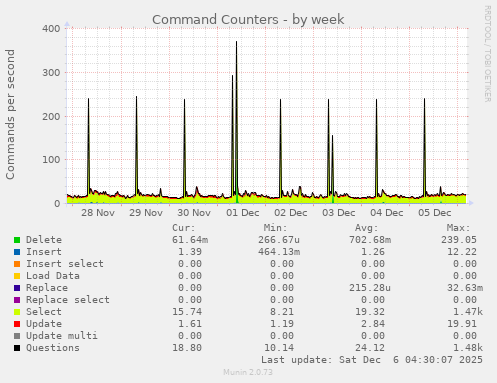Click the '02 Dec' x-axis label
Viewport: 497px width, 383px height.
click(x=291, y=213)
